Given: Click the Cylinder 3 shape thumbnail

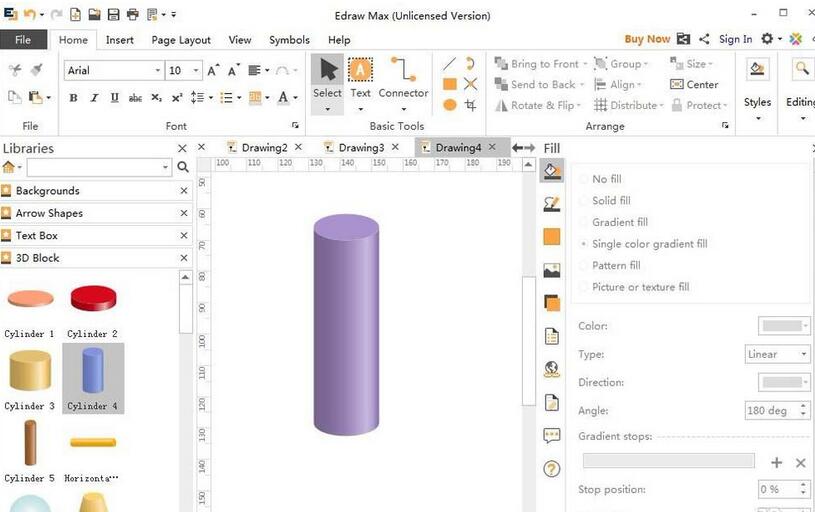Looking at the screenshot, I should [30, 371].
